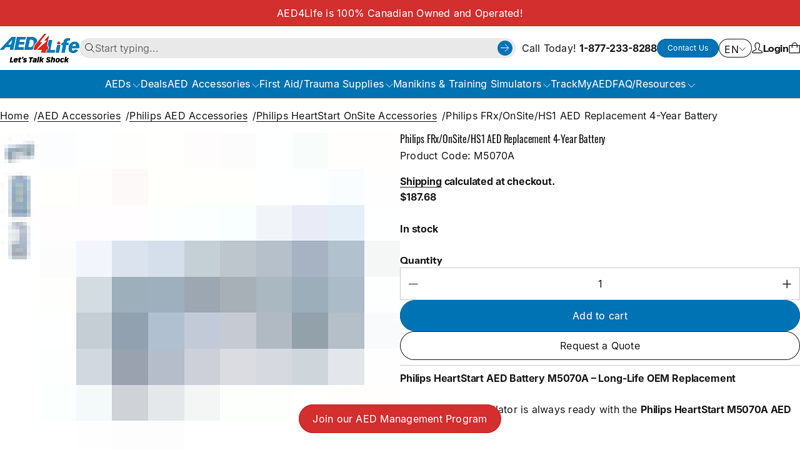800x450 pixels.
Task: Click the In stock status text
Action: 419,229
